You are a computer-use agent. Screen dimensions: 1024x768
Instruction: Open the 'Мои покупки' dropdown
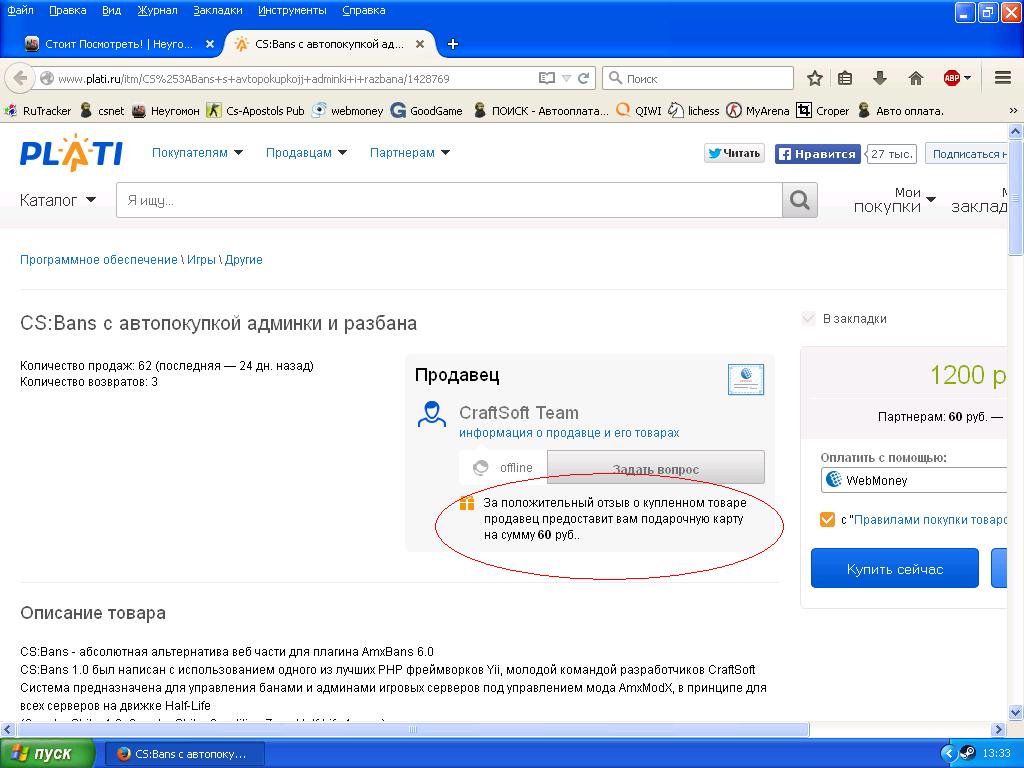tap(894, 200)
